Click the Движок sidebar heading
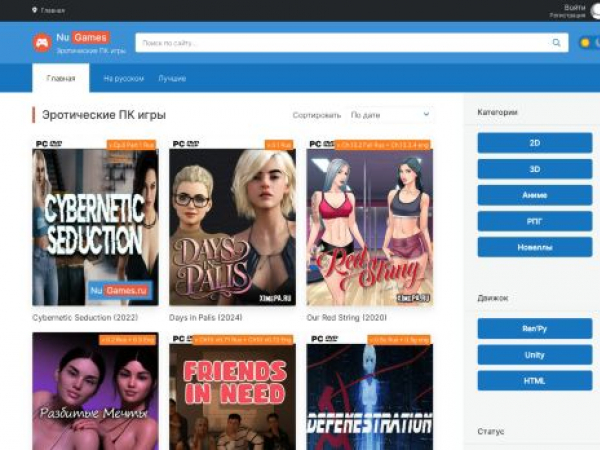The width and height of the screenshot is (600, 450). (x=492, y=298)
